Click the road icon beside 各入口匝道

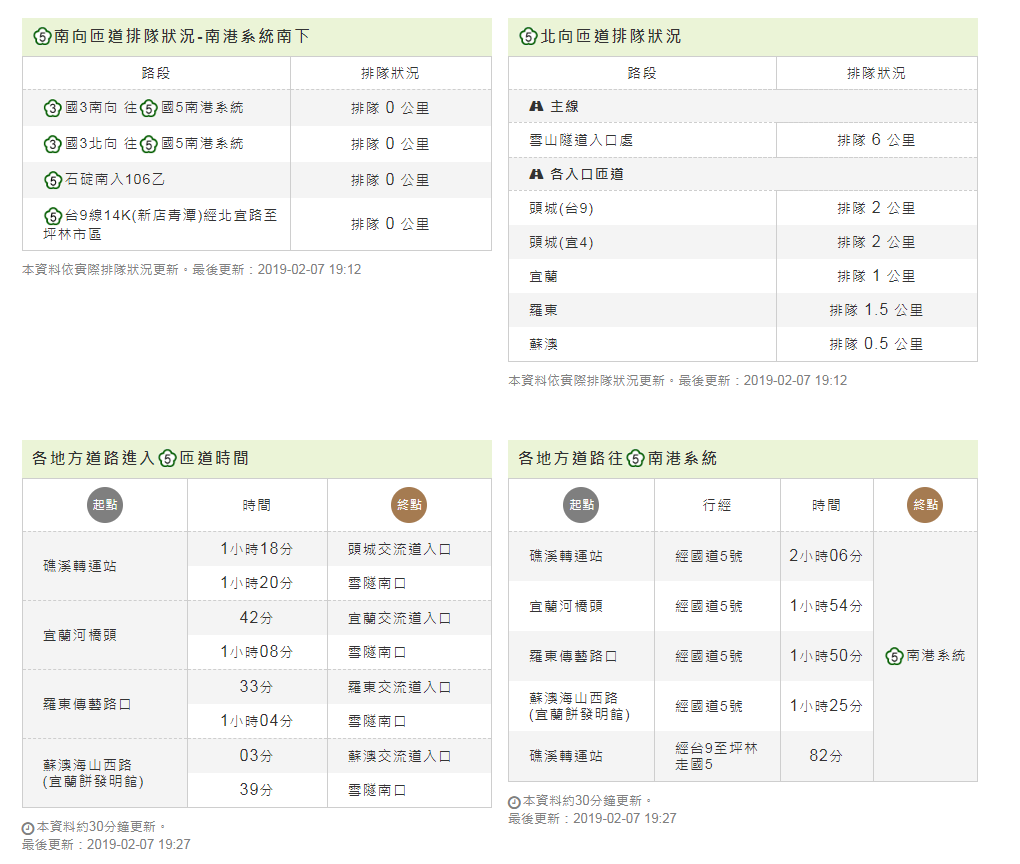pos(536,174)
